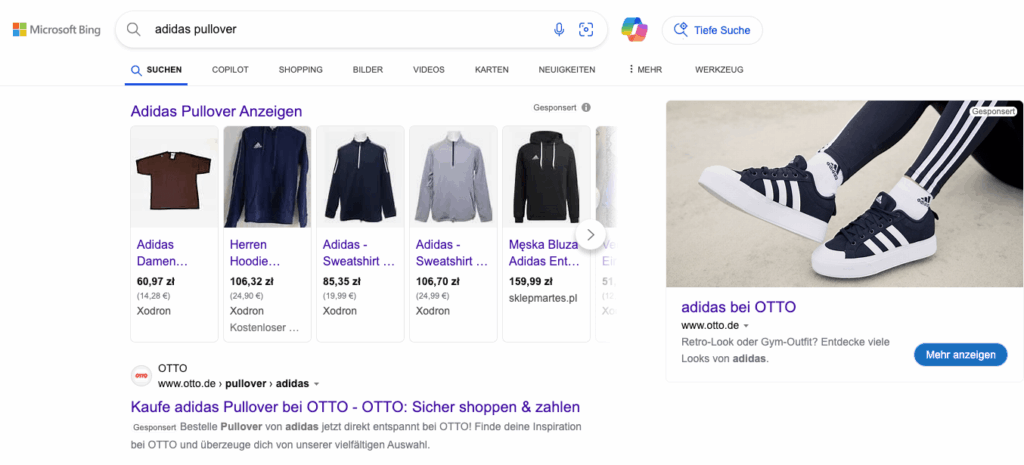Click the Tiefe Suche button
Image resolution: width=1024 pixels, height=465 pixels.
tap(712, 30)
